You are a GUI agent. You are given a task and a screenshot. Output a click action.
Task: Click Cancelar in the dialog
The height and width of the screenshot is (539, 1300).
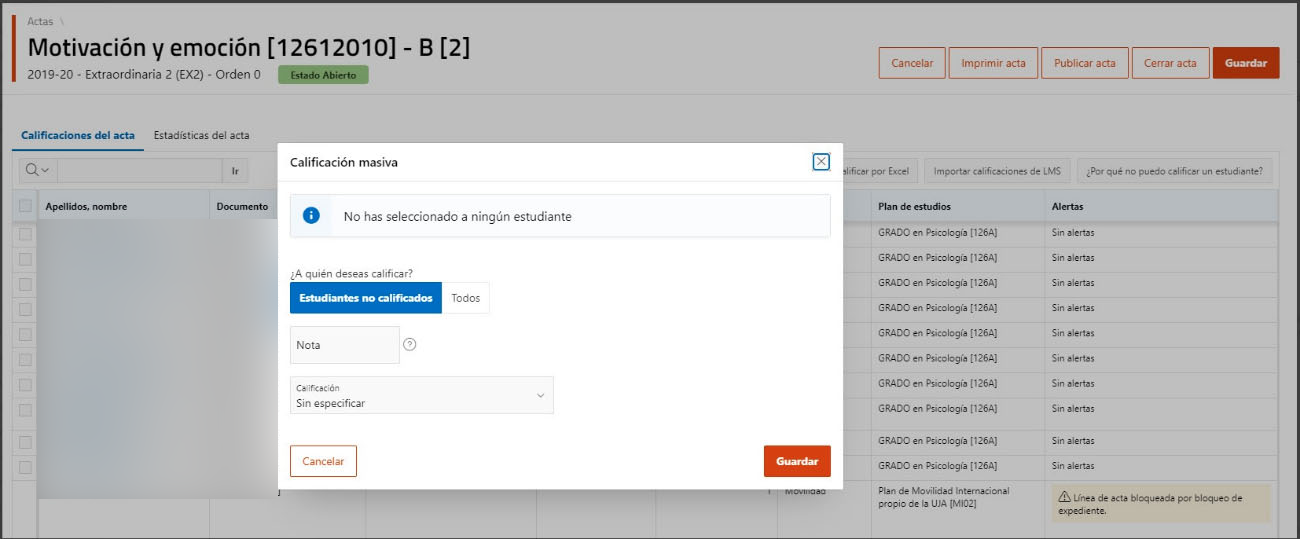click(323, 461)
